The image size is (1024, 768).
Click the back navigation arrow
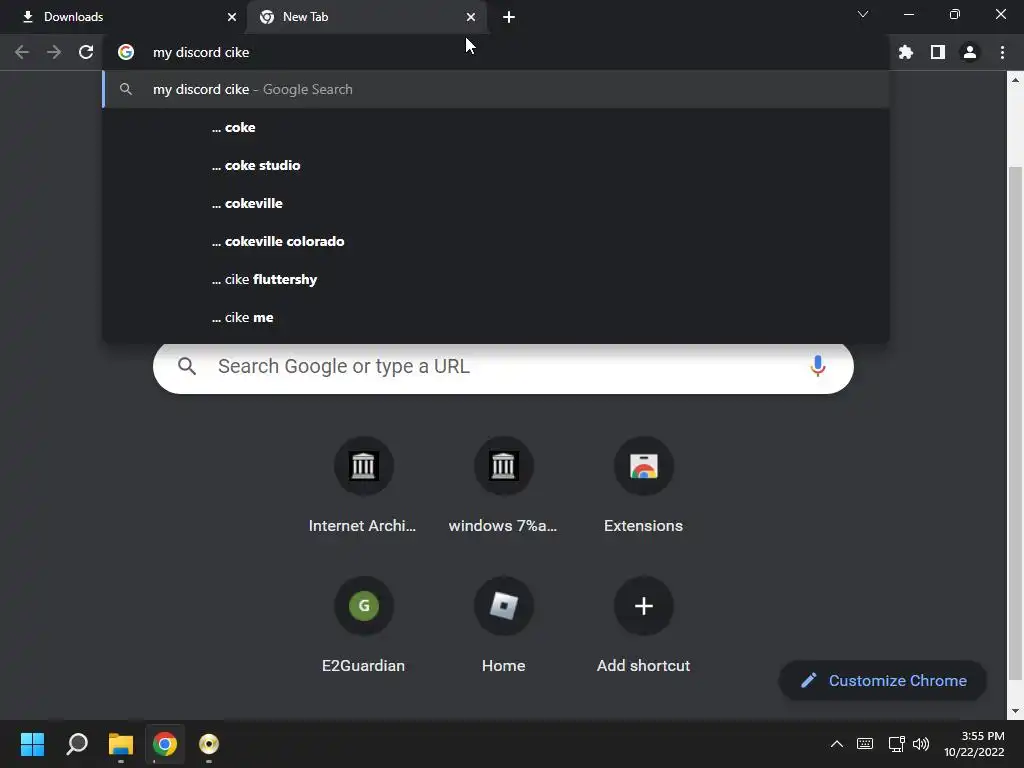click(22, 52)
